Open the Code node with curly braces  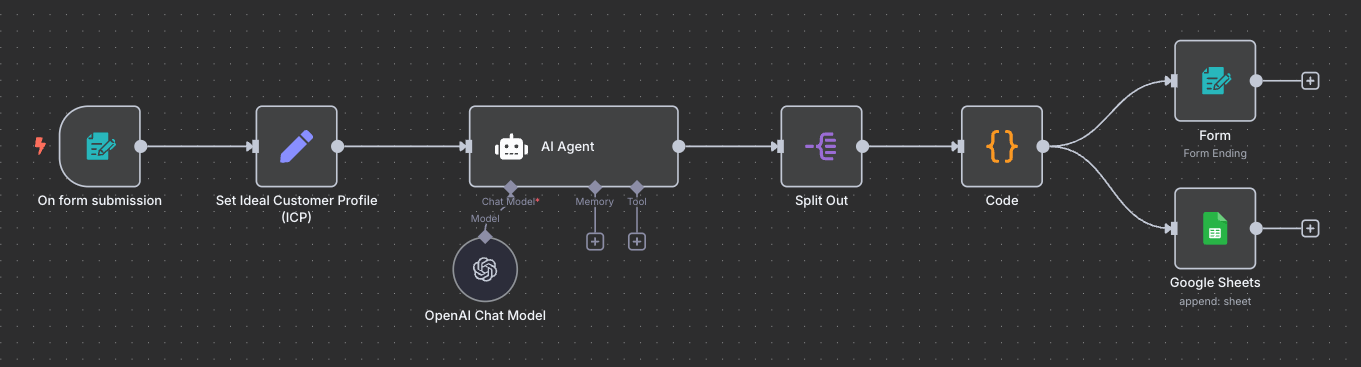(x=1002, y=146)
